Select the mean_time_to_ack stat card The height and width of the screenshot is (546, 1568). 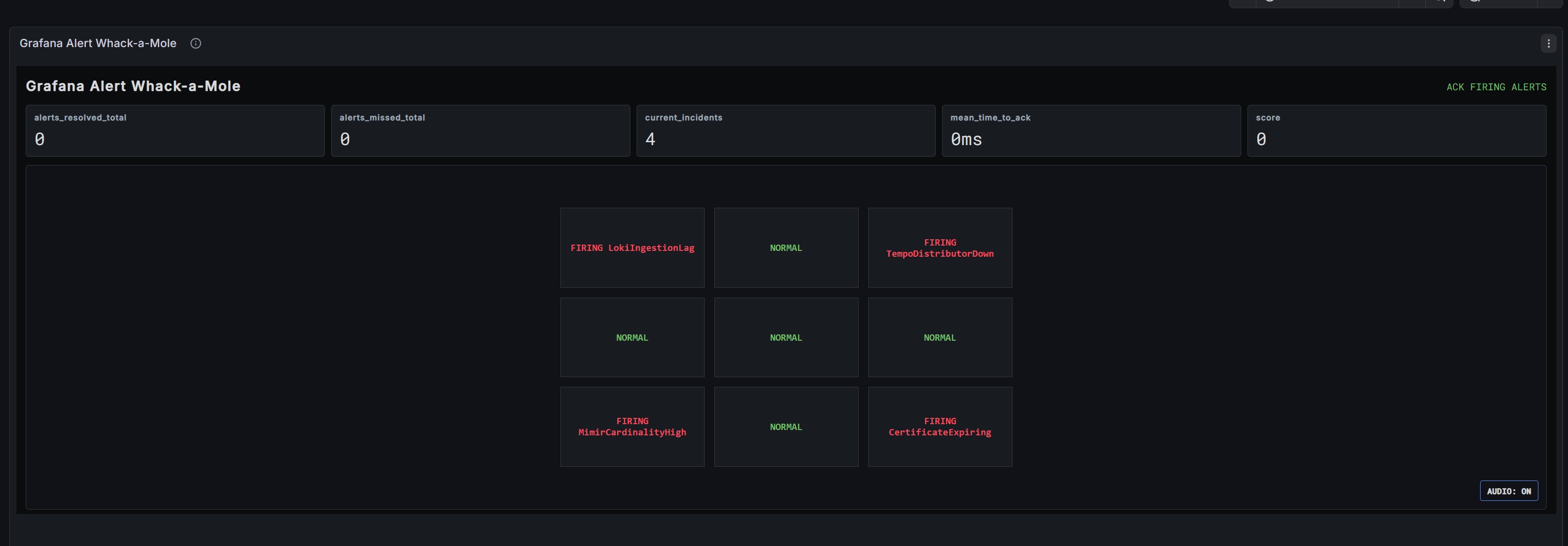click(x=1092, y=131)
